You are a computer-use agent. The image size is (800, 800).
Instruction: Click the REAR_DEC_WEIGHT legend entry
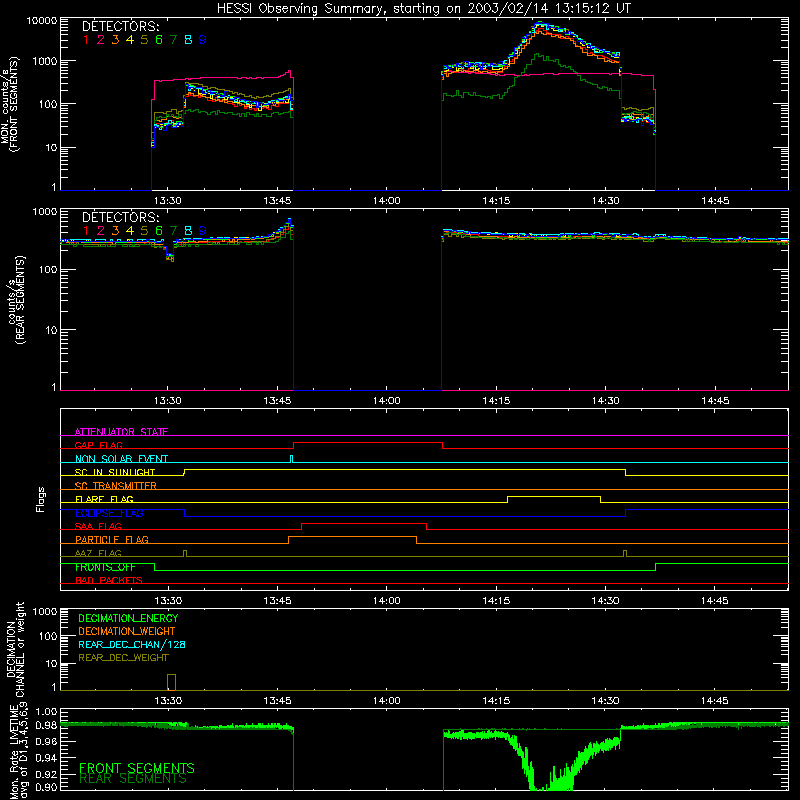coord(123,658)
